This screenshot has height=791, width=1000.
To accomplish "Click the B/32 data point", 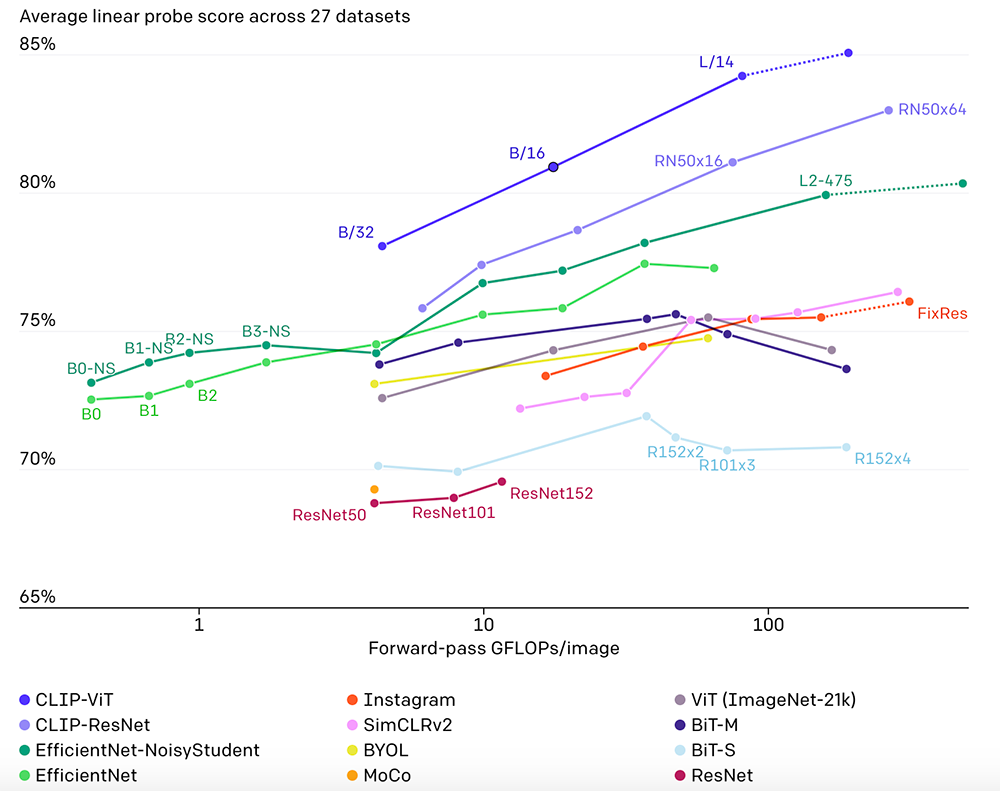I will coord(382,245).
